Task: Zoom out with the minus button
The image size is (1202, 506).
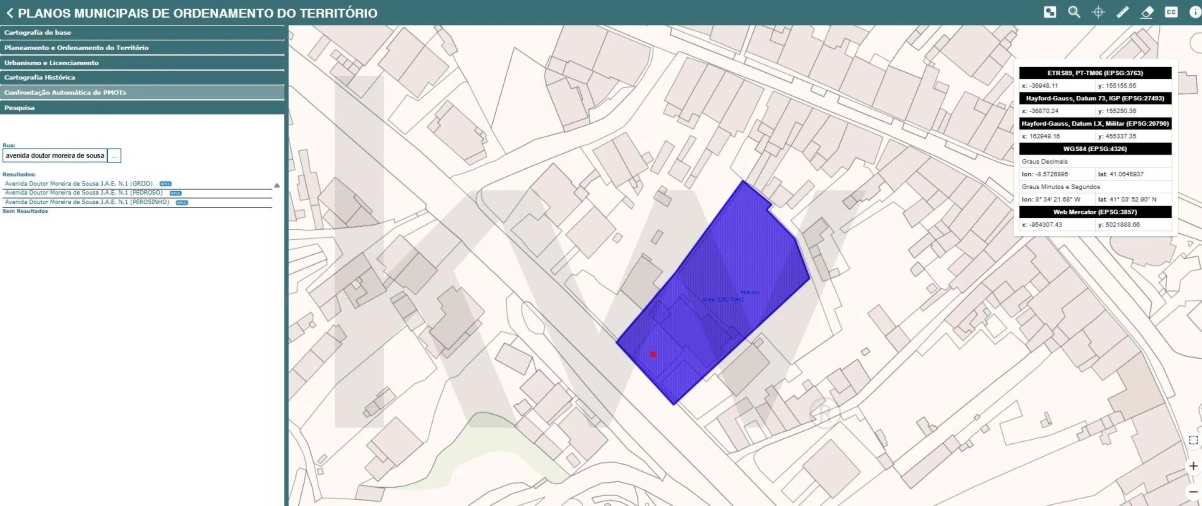Action: pyautogui.click(x=1193, y=492)
